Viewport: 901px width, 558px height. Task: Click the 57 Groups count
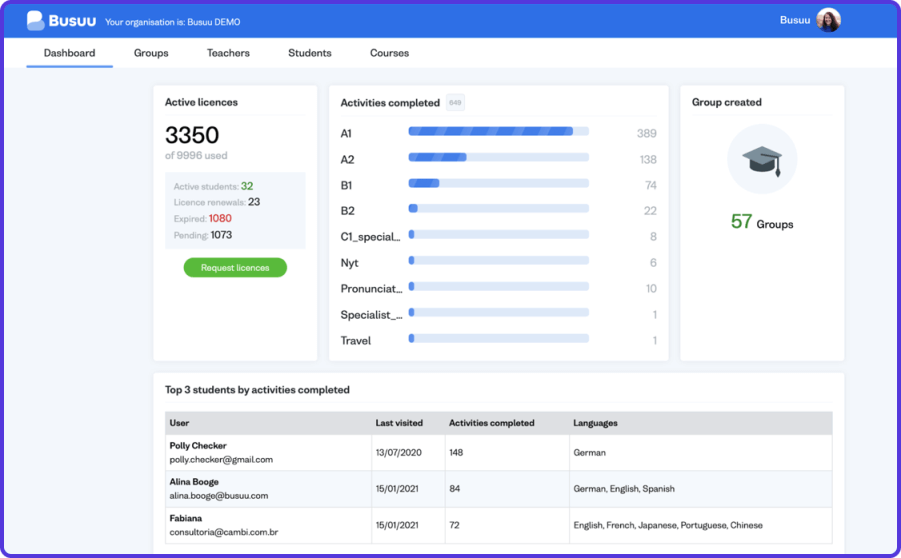(x=761, y=223)
